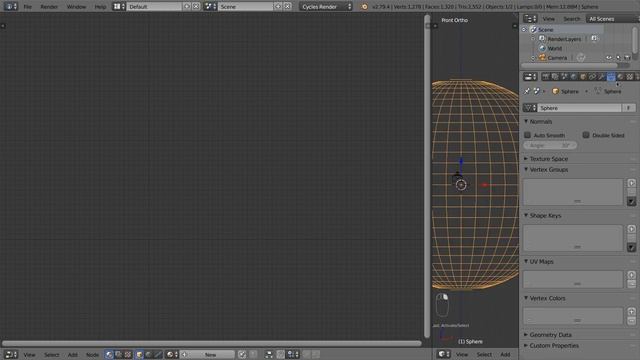Open the Object properties tab
Screen dimensions: 640x360
click(x=583, y=77)
